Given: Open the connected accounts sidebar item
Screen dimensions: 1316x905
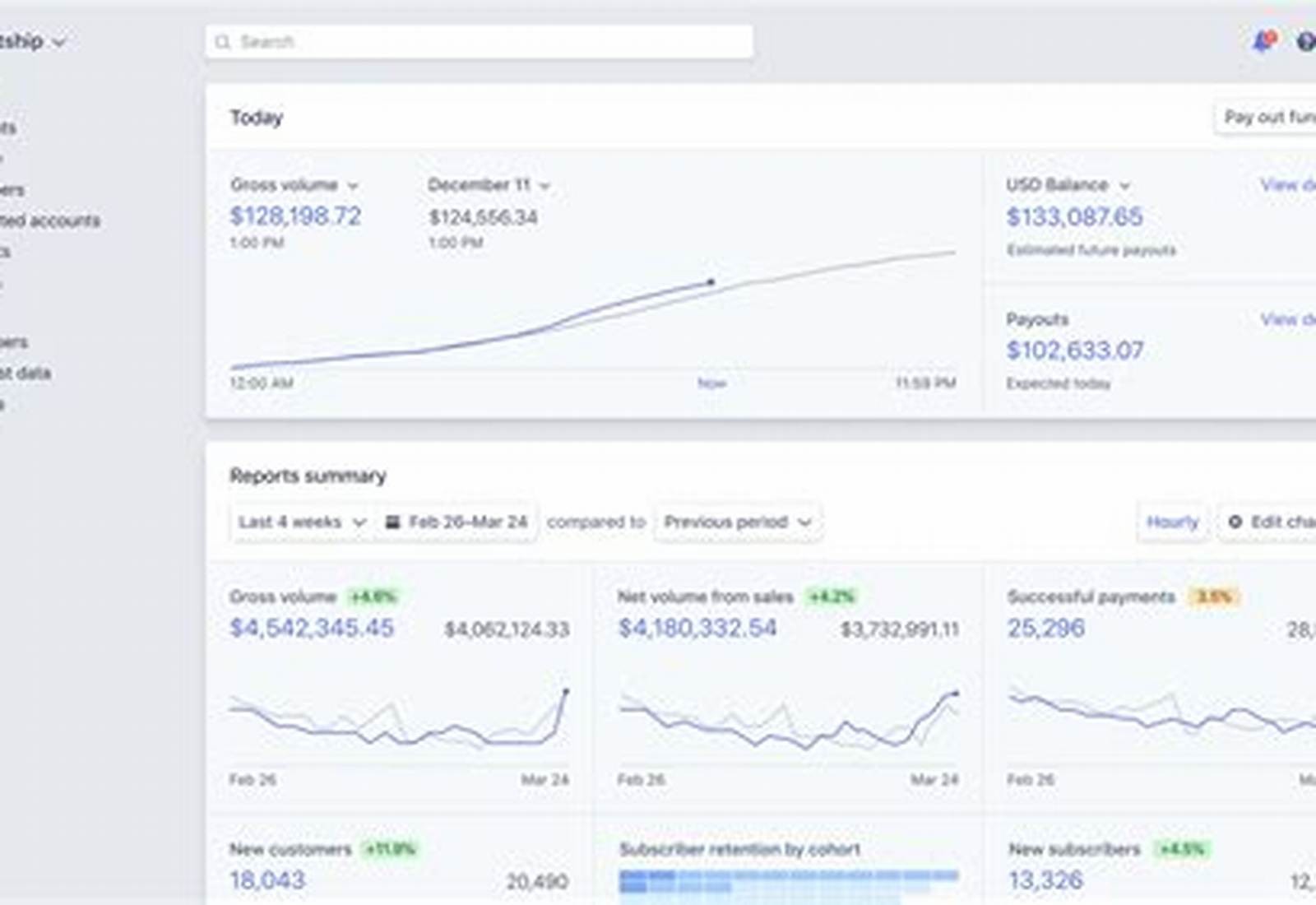Looking at the screenshot, I should [50, 220].
